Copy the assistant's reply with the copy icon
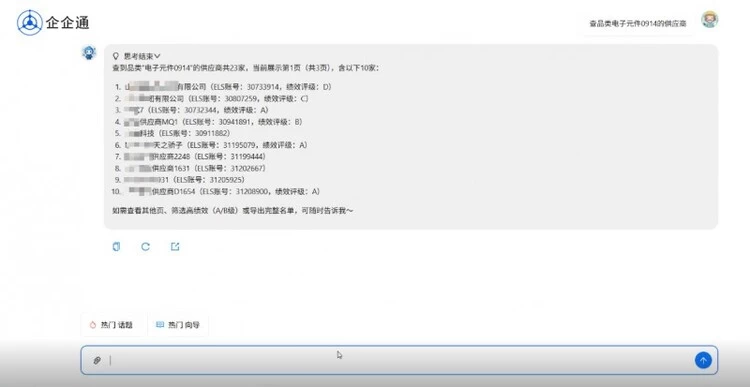The image size is (750, 387). pos(116,246)
